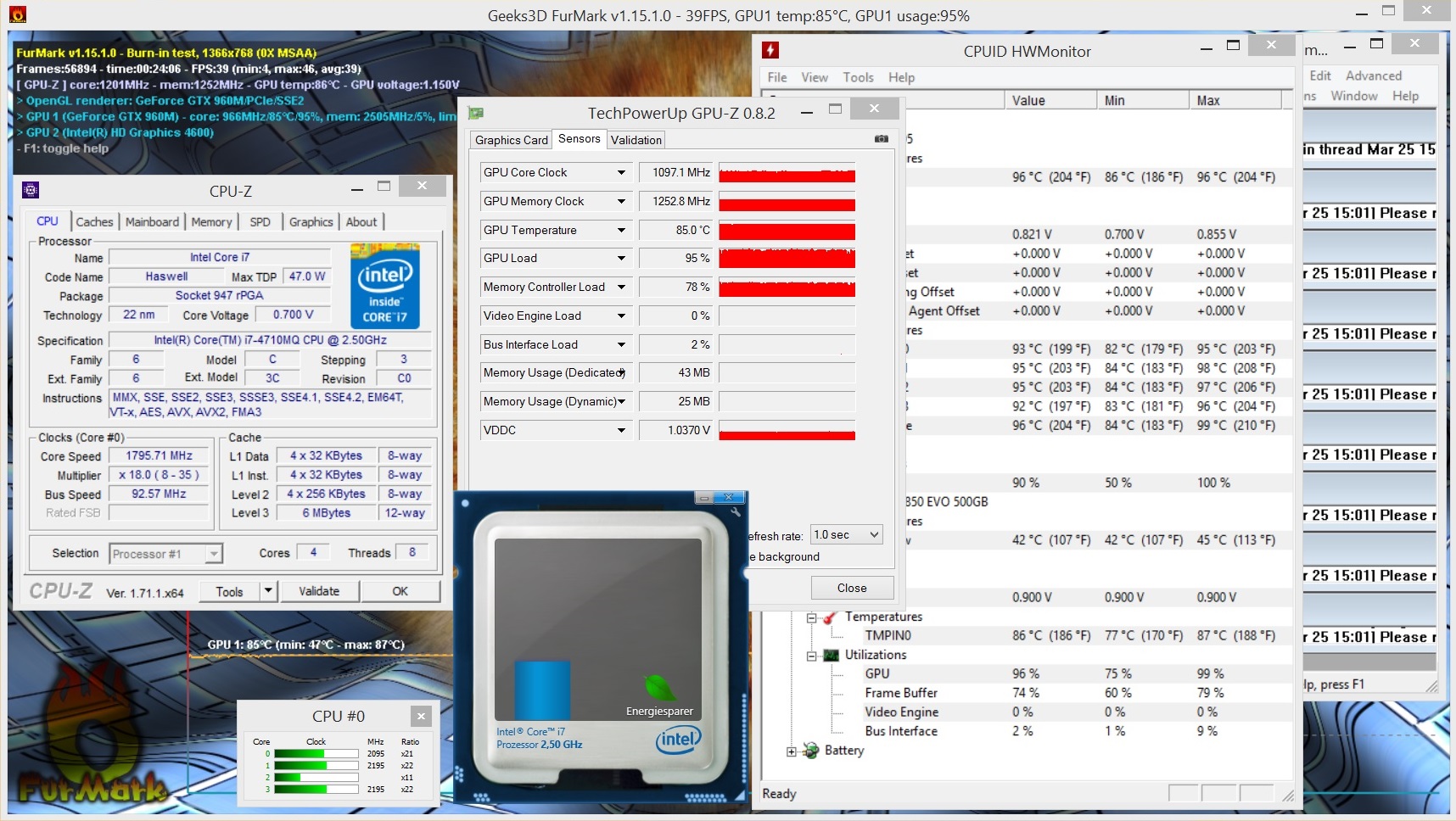Open Memory Controller Load sensor dropdown
This screenshot has height=821, width=1456.
pyautogui.click(x=621, y=288)
